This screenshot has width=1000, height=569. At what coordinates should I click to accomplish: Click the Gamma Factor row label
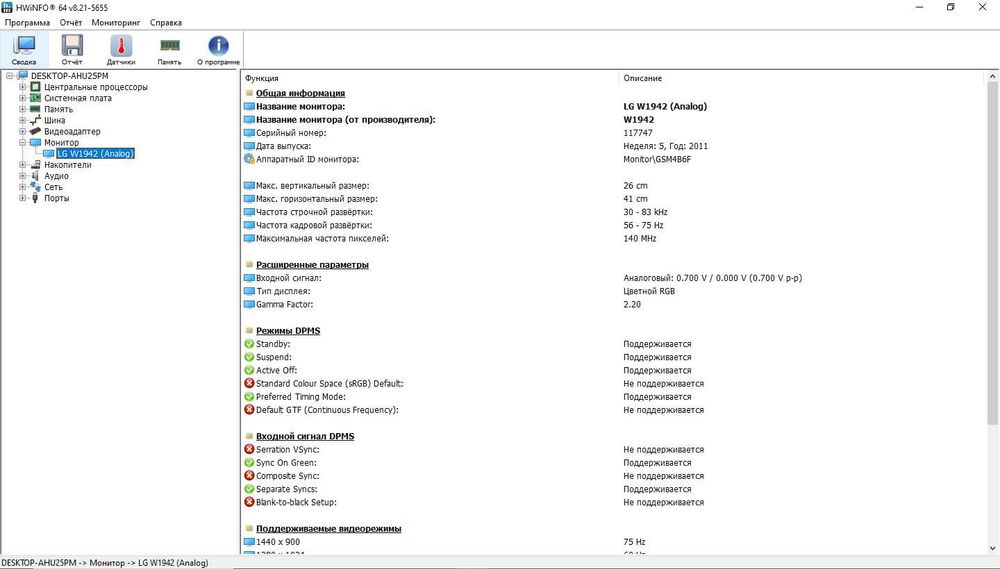284,304
